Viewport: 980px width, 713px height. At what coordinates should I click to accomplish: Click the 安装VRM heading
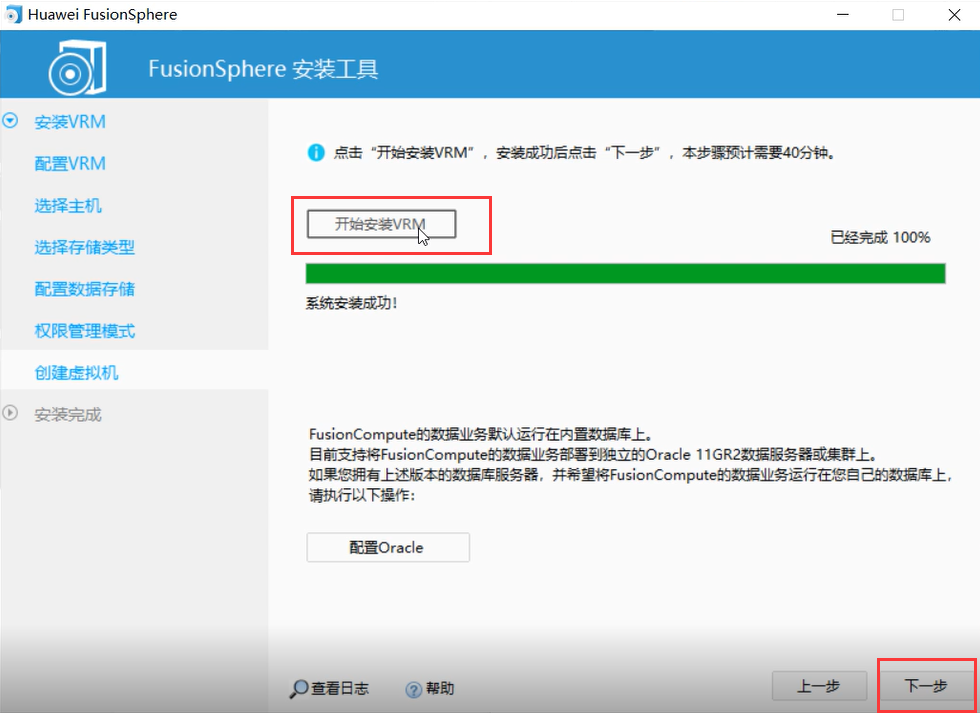[70, 122]
